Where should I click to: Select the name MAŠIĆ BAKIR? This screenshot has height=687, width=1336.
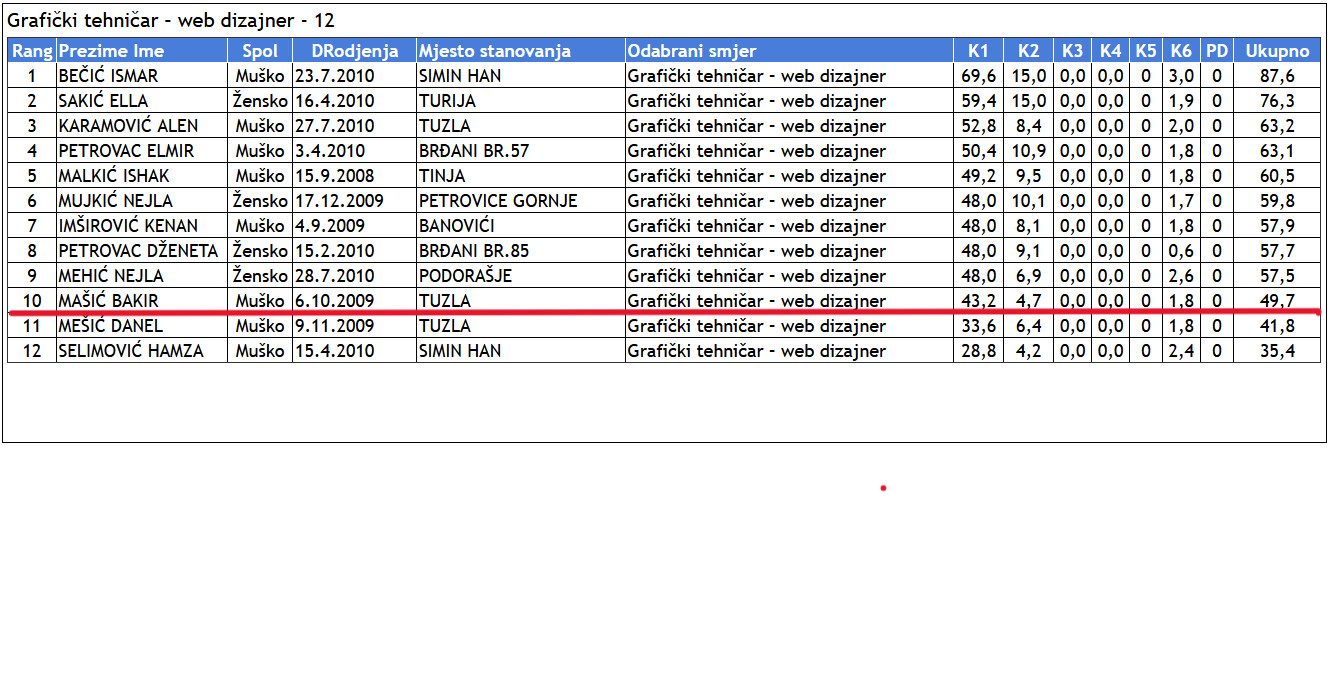tap(108, 301)
